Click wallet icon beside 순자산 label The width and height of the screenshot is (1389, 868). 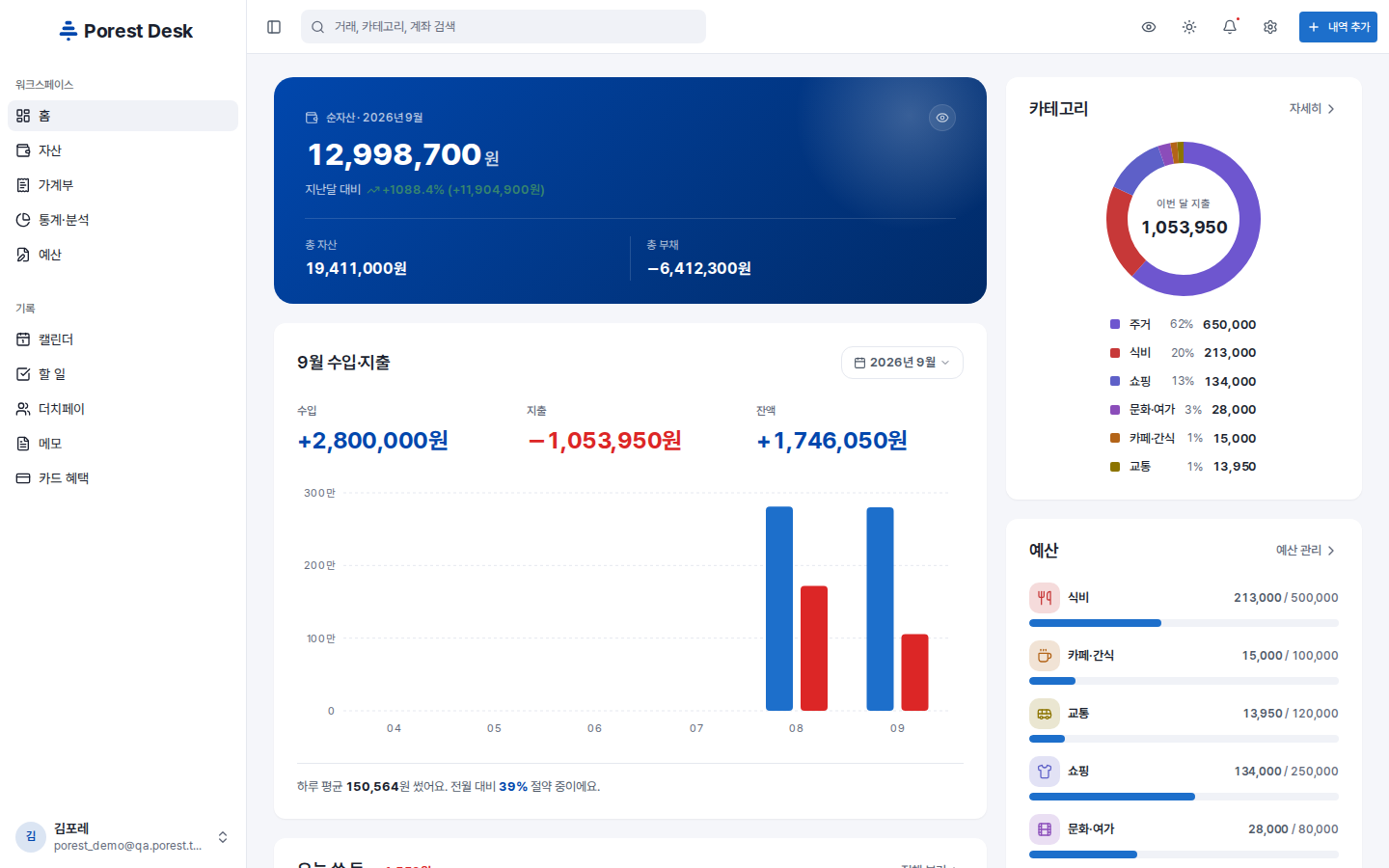312,118
